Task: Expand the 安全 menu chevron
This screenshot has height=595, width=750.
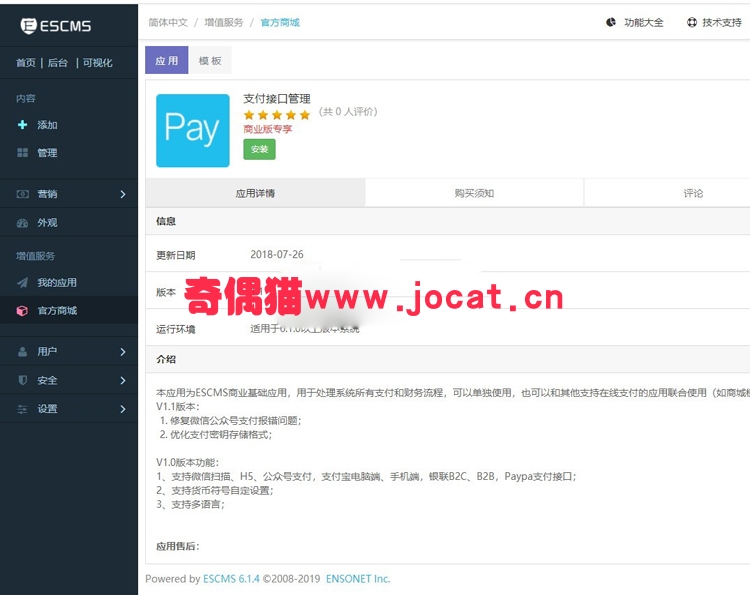Action: tap(123, 380)
